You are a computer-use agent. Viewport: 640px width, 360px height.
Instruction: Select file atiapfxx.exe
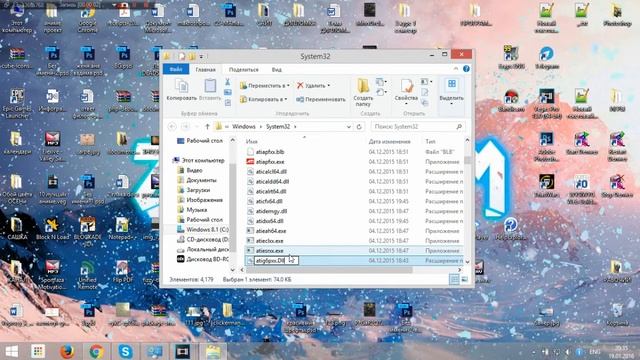click(270, 162)
